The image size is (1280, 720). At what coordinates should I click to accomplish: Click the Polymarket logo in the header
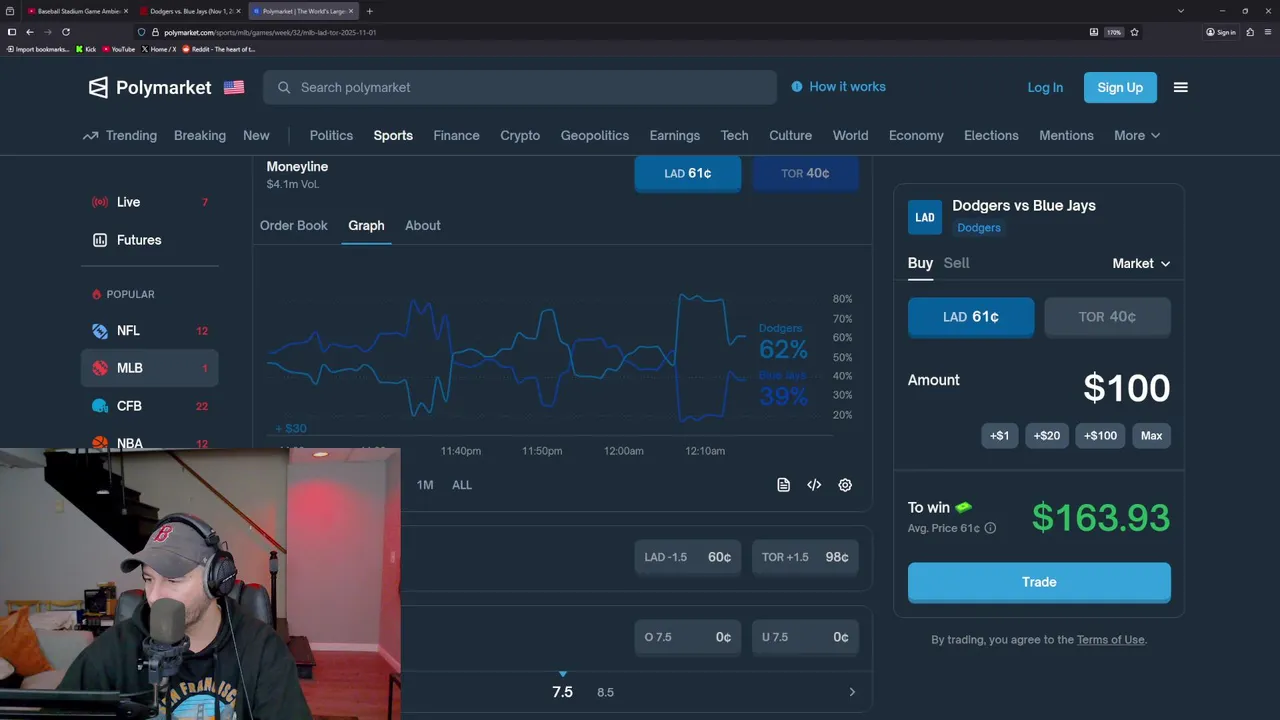tap(150, 87)
